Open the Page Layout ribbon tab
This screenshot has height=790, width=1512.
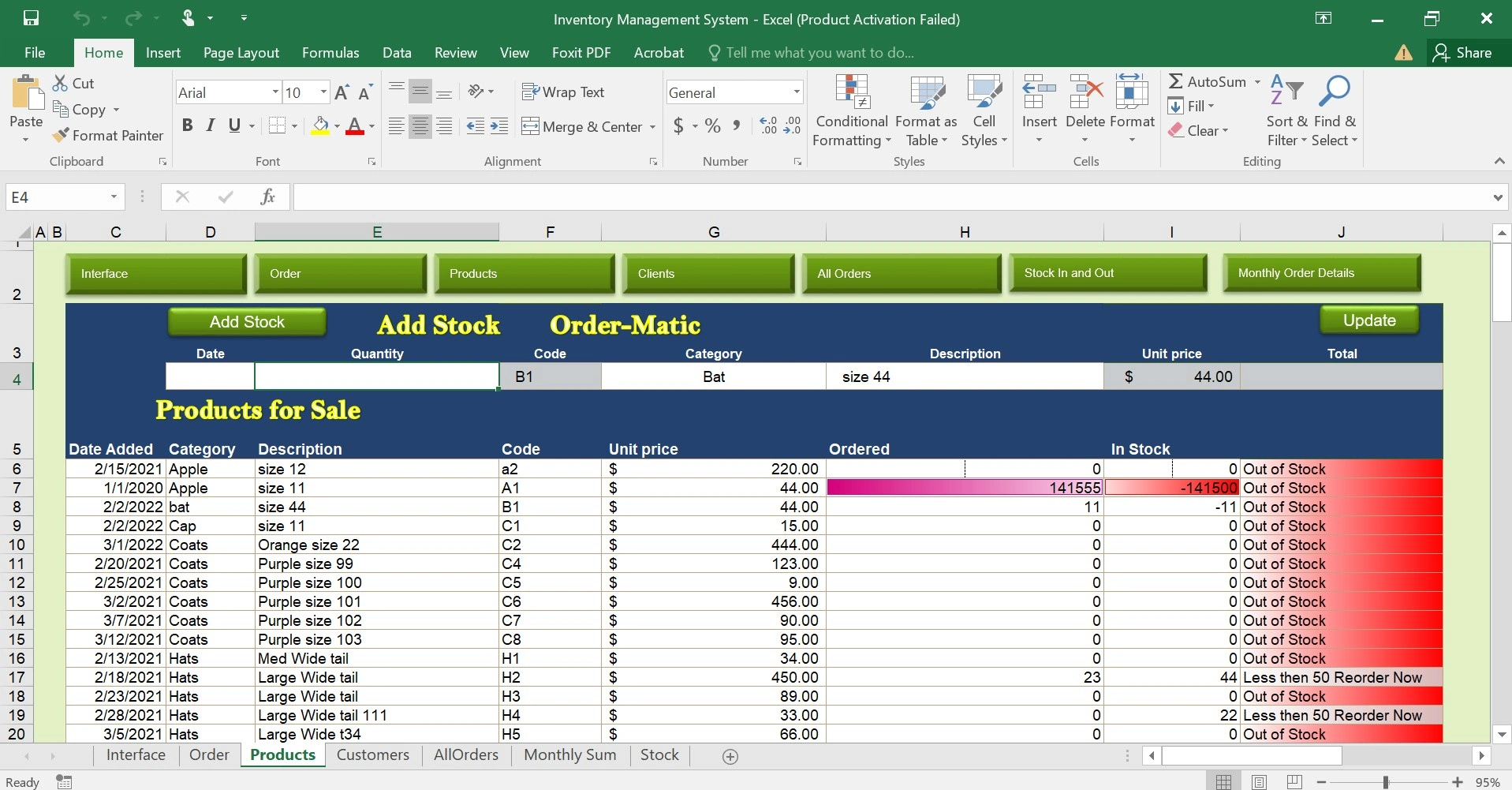coord(241,53)
